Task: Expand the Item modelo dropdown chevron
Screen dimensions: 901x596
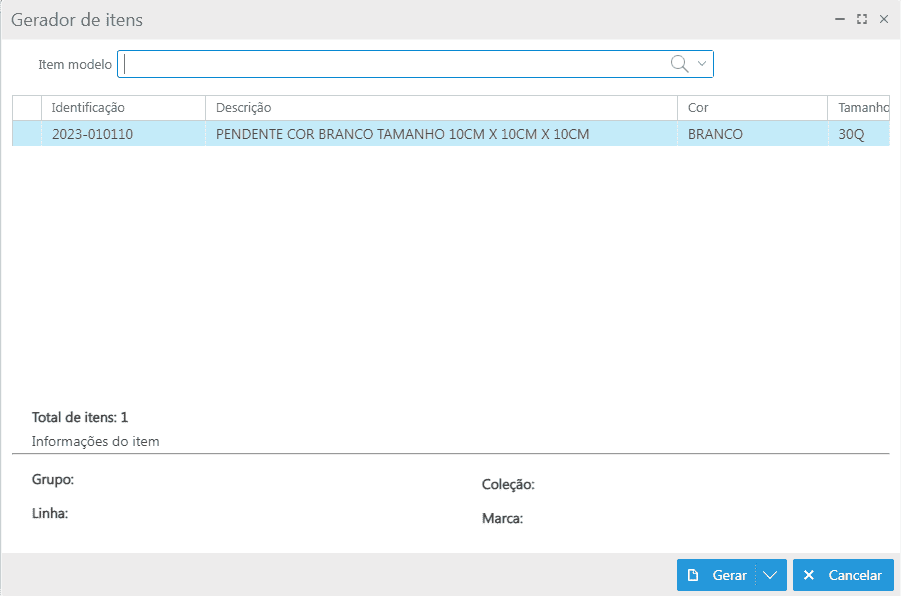Action: click(702, 64)
